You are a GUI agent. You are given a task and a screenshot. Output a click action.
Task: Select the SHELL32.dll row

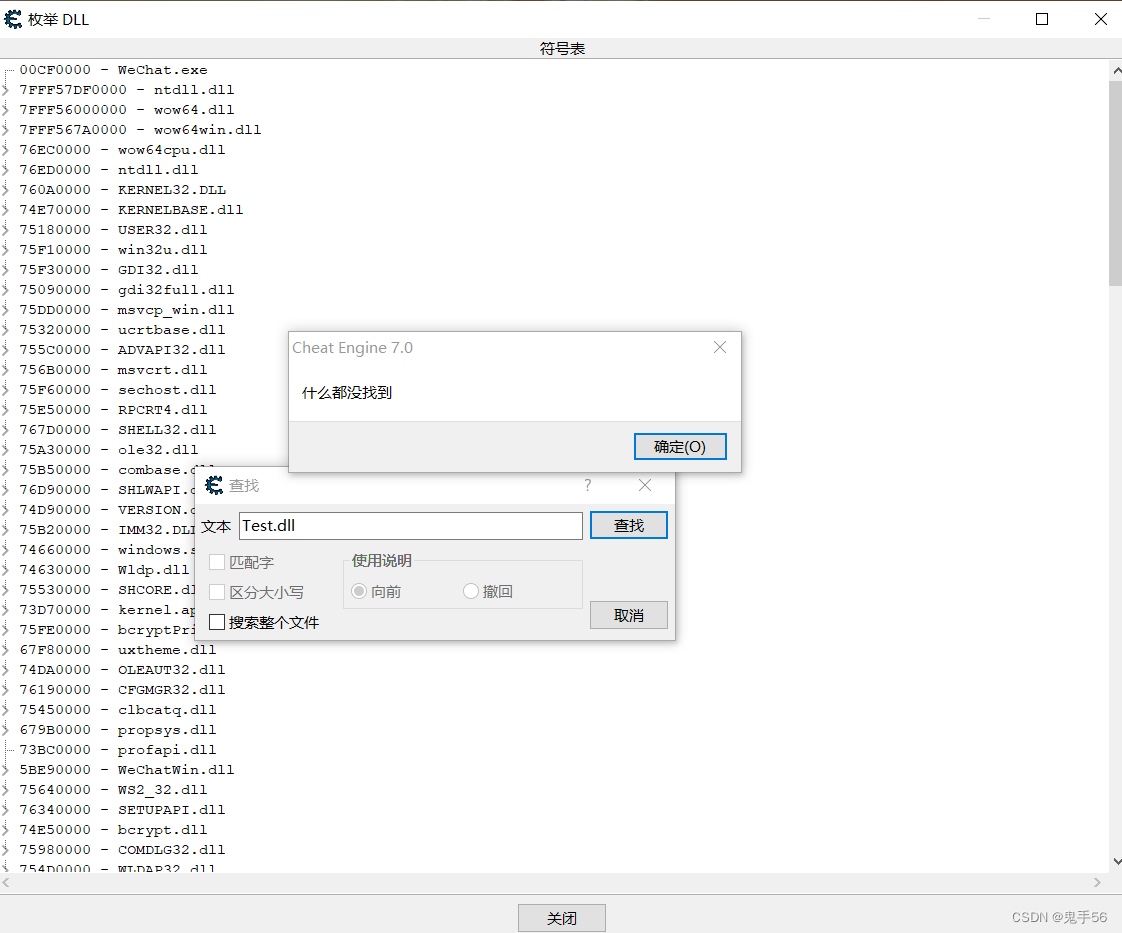tap(117, 430)
